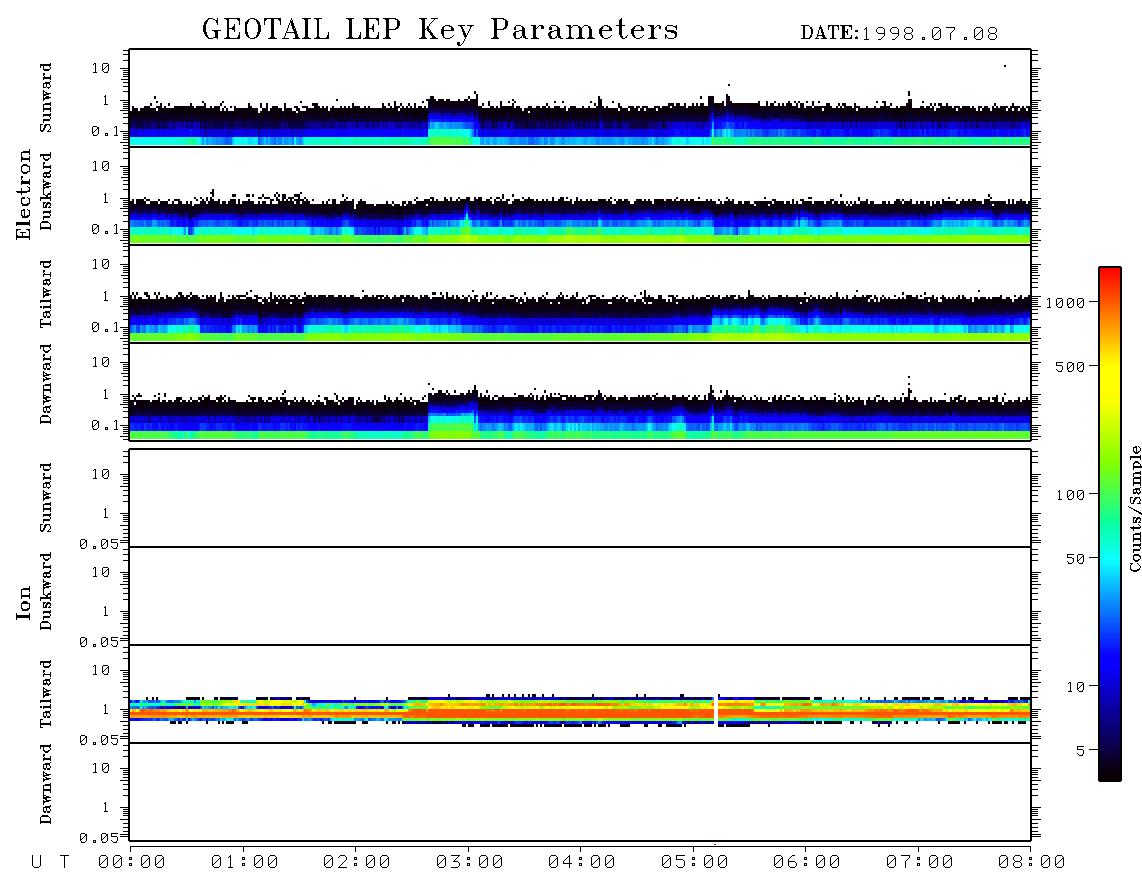Click the "07:00" time tick label

tap(920, 862)
